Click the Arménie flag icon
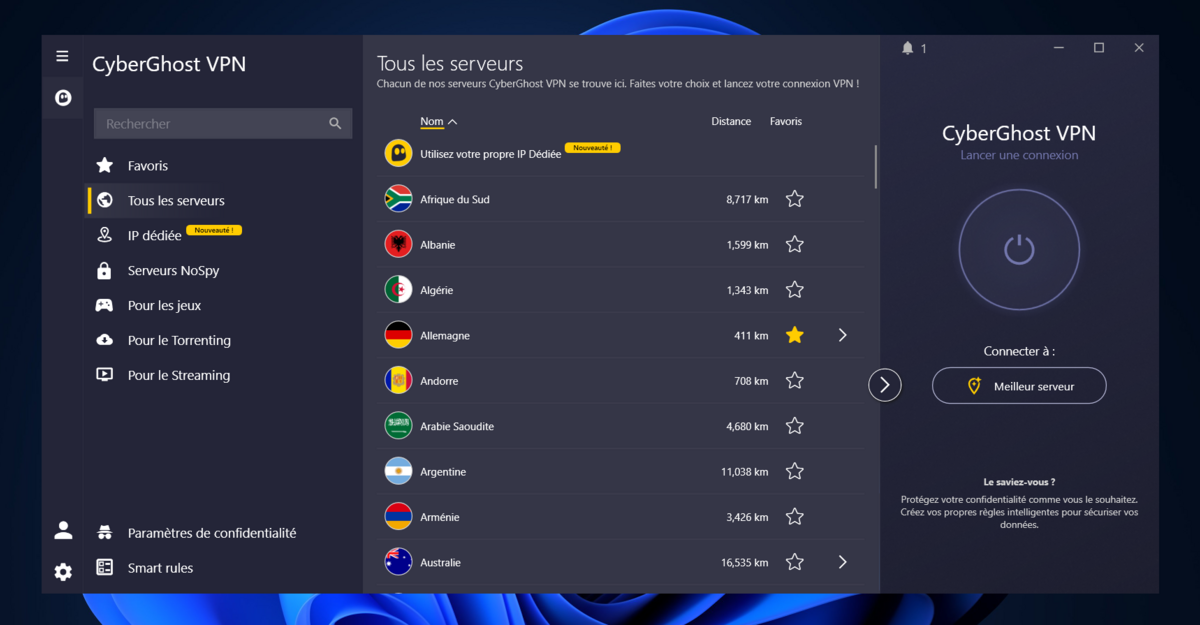Image resolution: width=1200 pixels, height=625 pixels. click(x=398, y=517)
